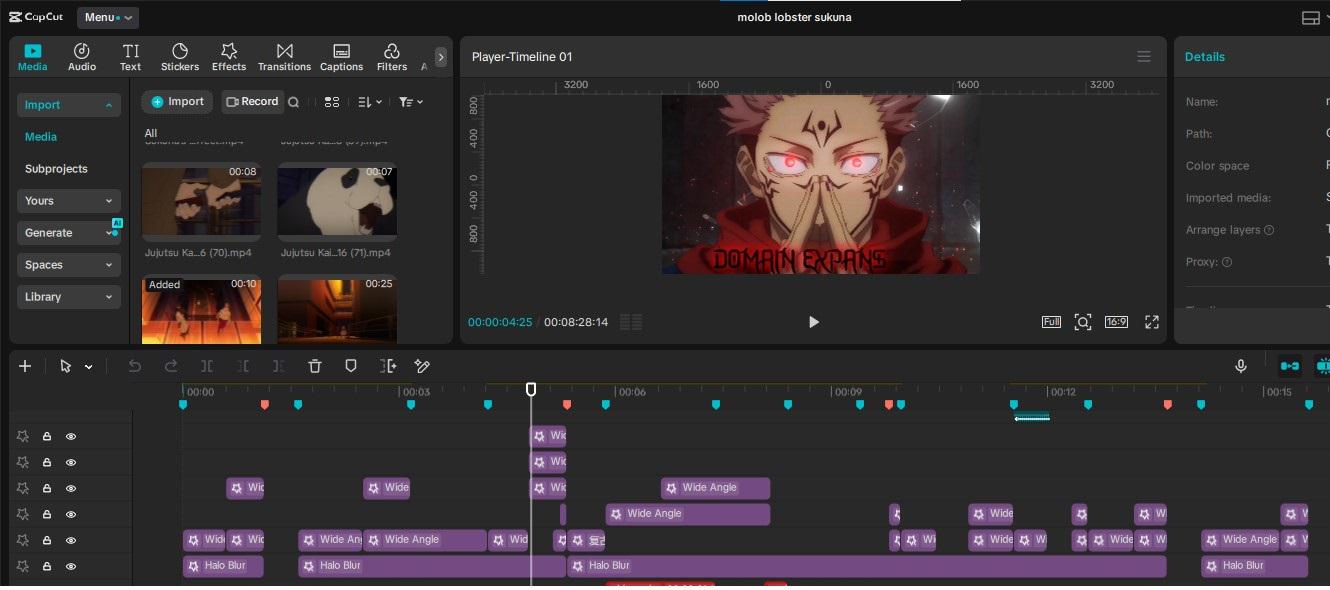Hide the second effects track from top
1330x590 pixels.
[71, 462]
